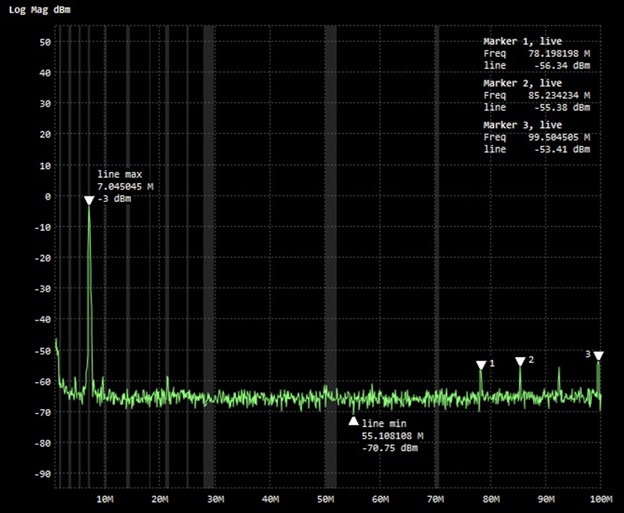Click the 10M tick on frequency axis
The width and height of the screenshot is (624, 513).
[104, 497]
